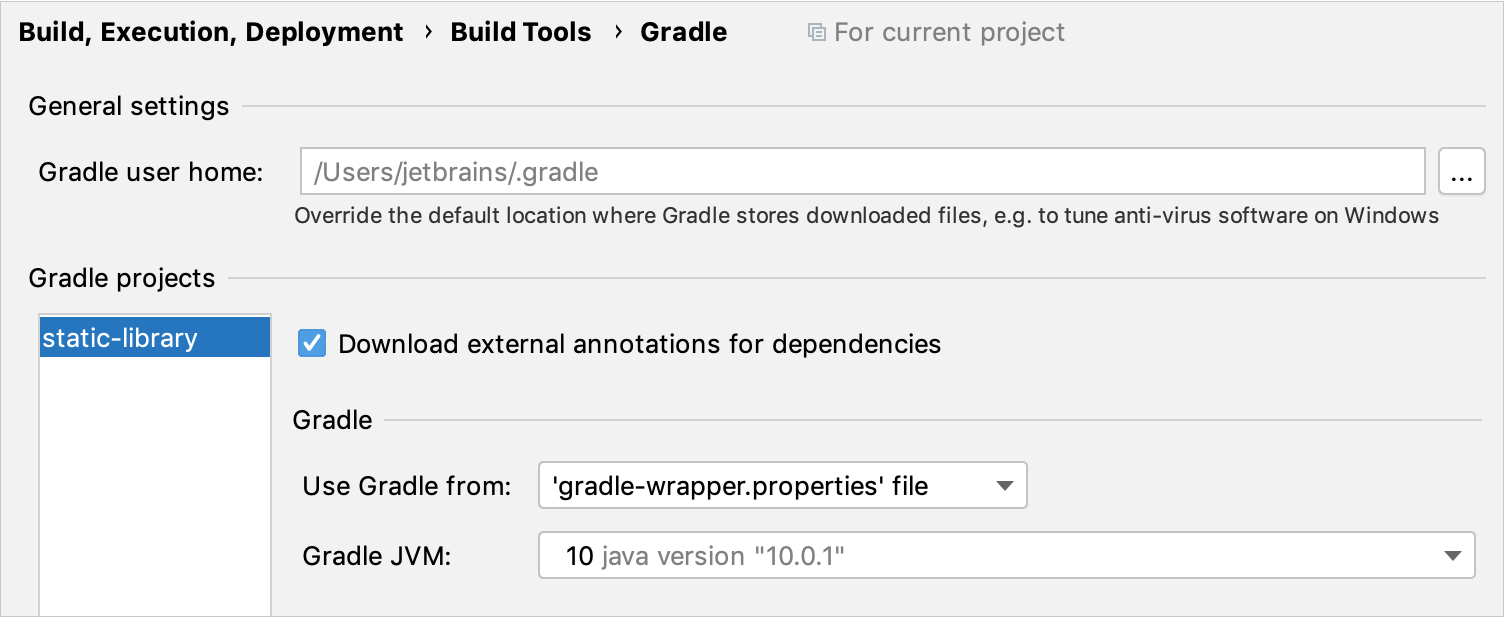Click the copy-scheme icon beside 'For current project'

point(815,31)
